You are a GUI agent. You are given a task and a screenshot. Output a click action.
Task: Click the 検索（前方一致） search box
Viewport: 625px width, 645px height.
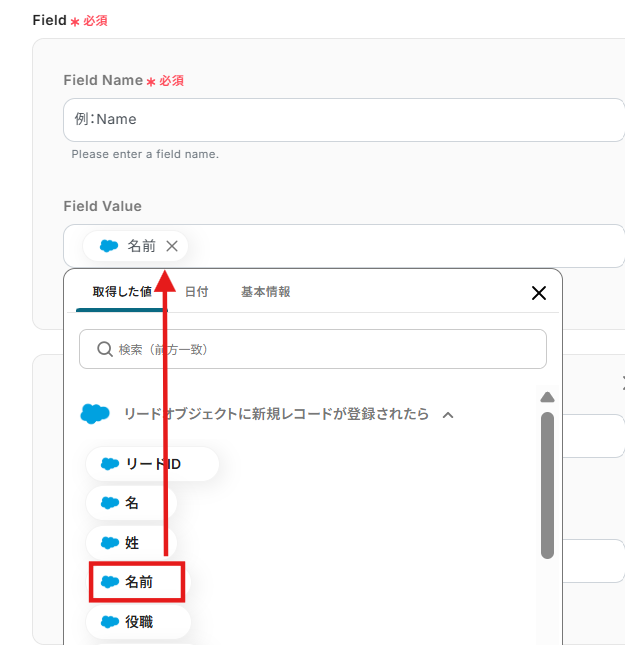313,349
